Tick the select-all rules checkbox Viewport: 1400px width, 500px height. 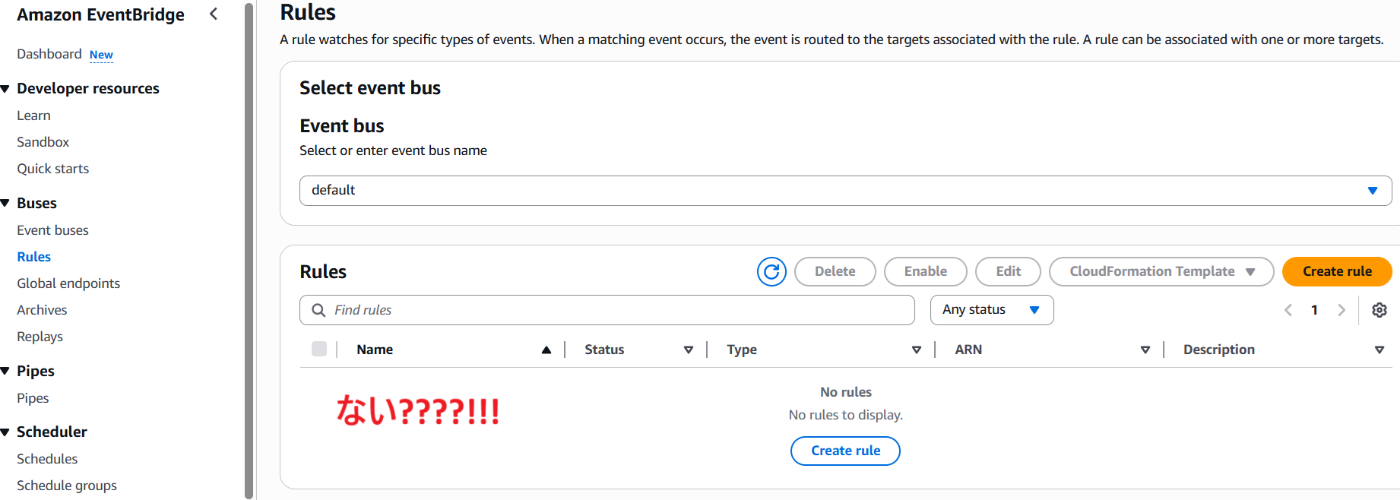pyautogui.click(x=319, y=349)
